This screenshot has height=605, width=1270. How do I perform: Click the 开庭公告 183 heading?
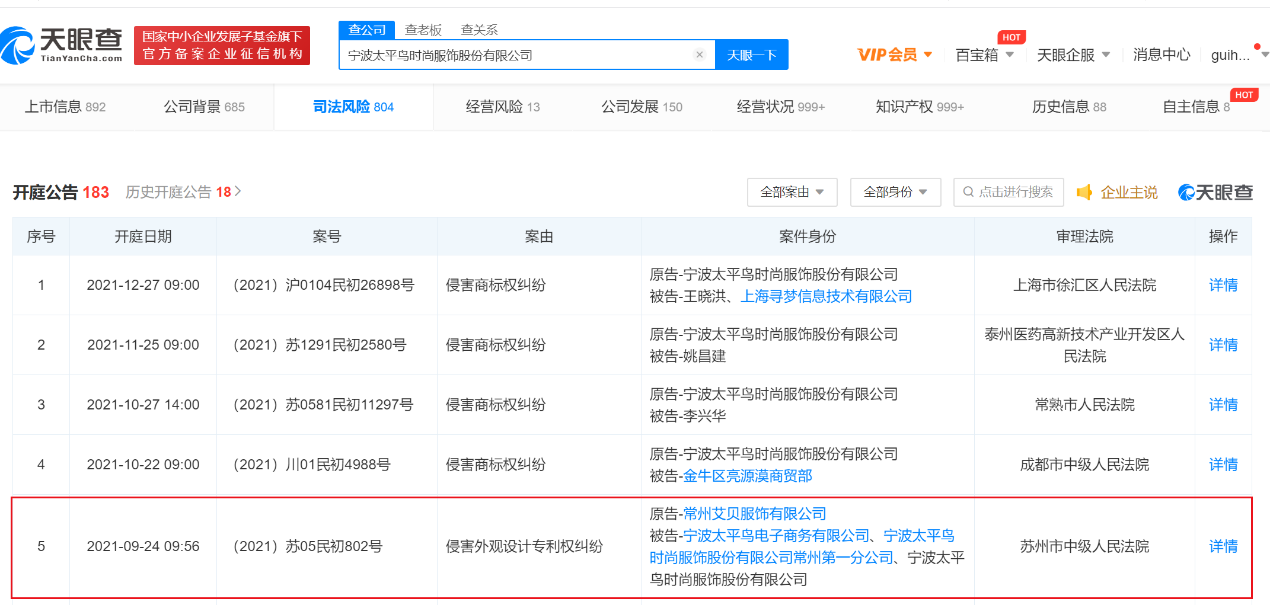pyautogui.click(x=61, y=192)
